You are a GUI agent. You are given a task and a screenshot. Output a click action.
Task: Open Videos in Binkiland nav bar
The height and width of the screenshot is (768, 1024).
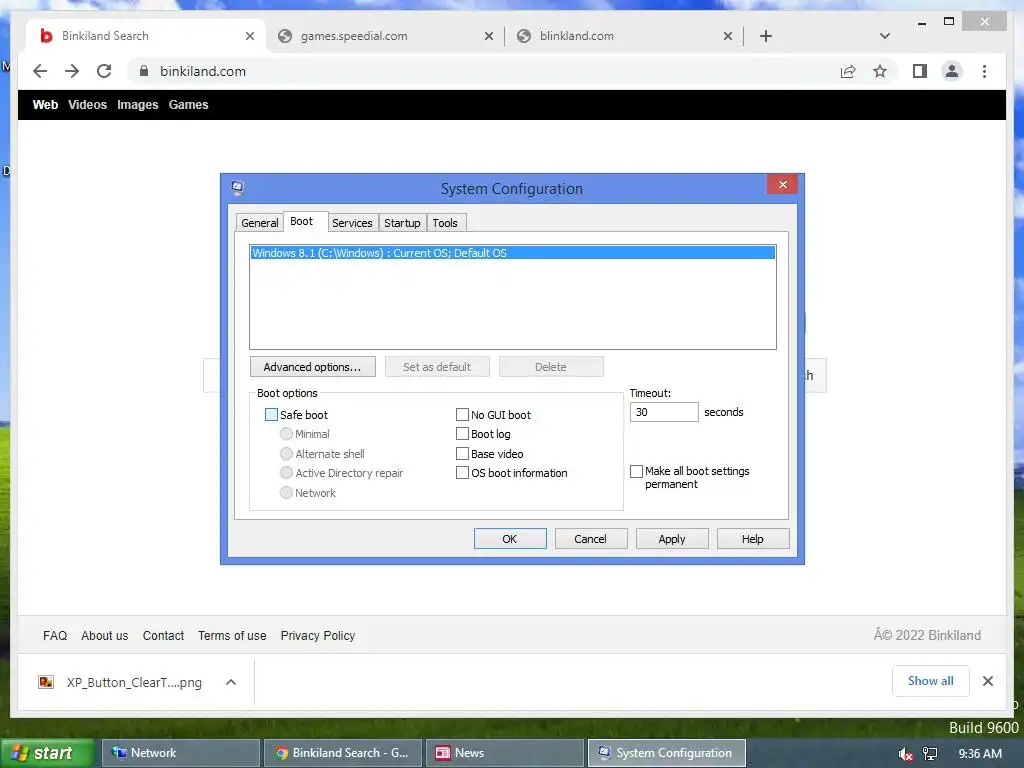pos(88,104)
